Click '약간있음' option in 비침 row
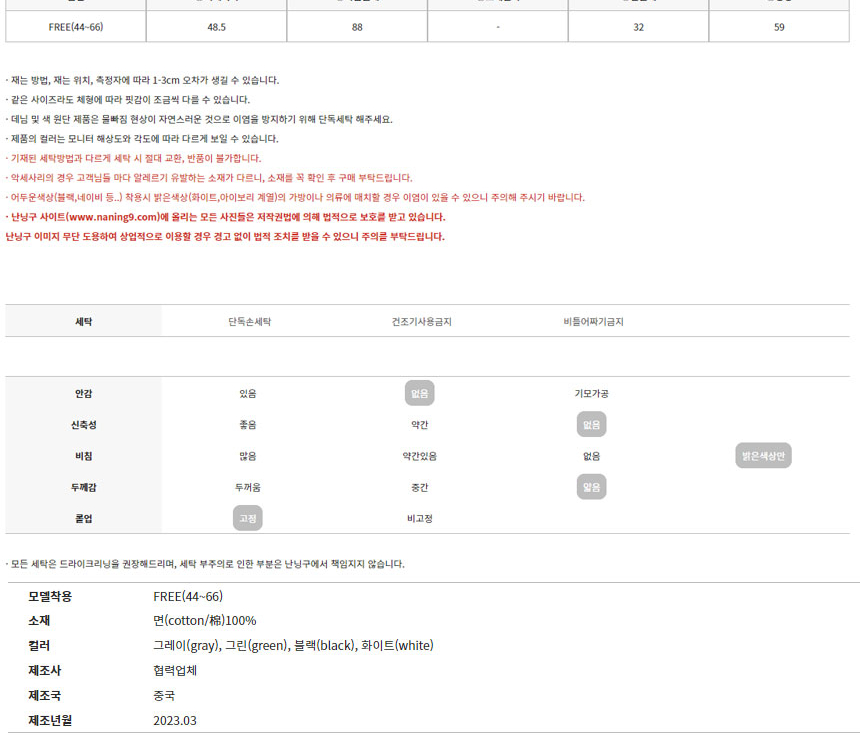Screen dimensions: 860x744 pyautogui.click(x=420, y=456)
